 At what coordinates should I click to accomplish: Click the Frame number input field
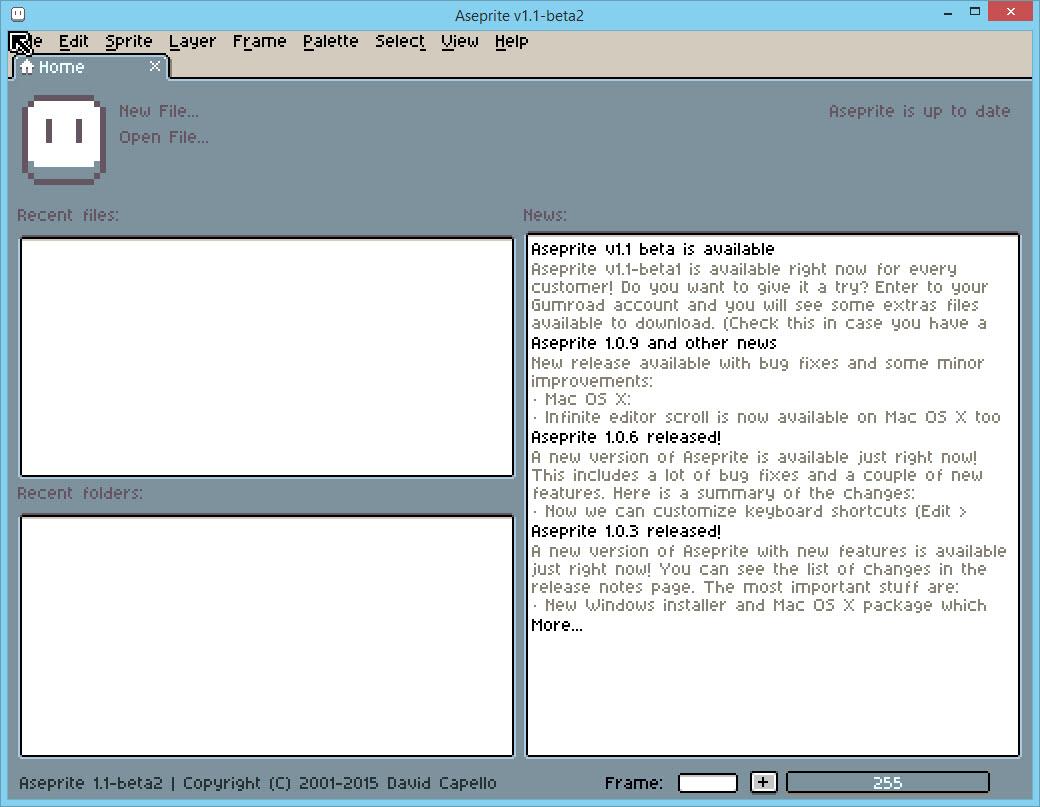[708, 782]
